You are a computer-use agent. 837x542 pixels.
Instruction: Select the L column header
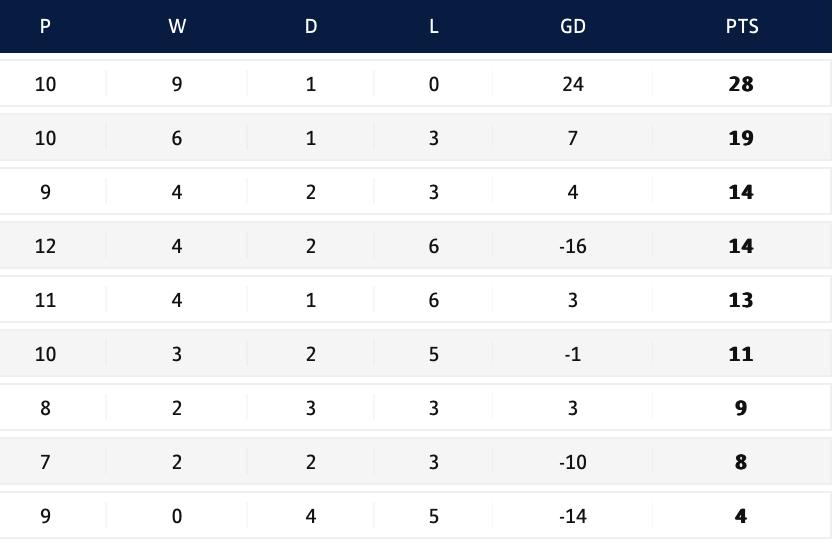(x=433, y=27)
